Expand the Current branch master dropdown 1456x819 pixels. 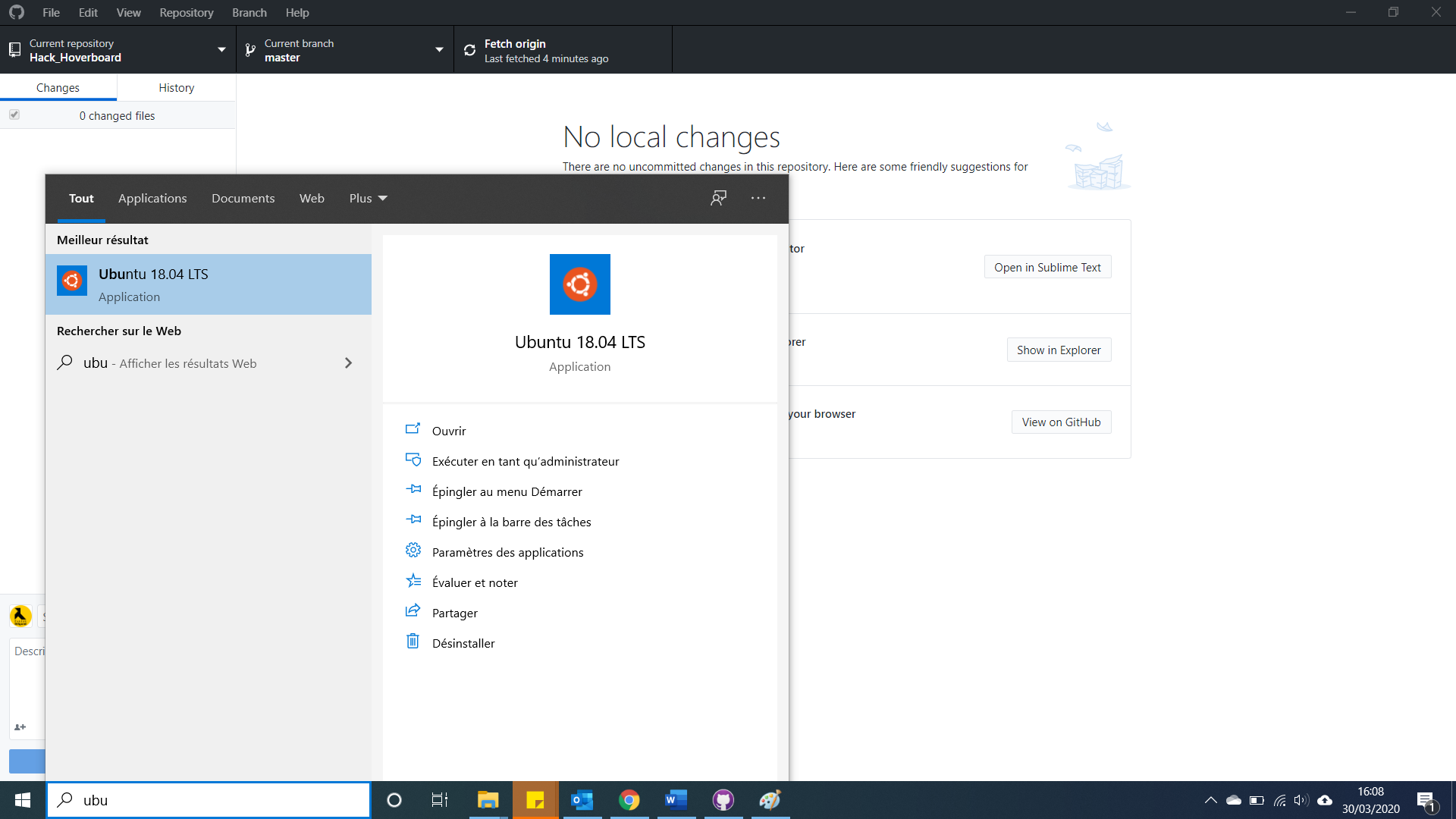(439, 50)
